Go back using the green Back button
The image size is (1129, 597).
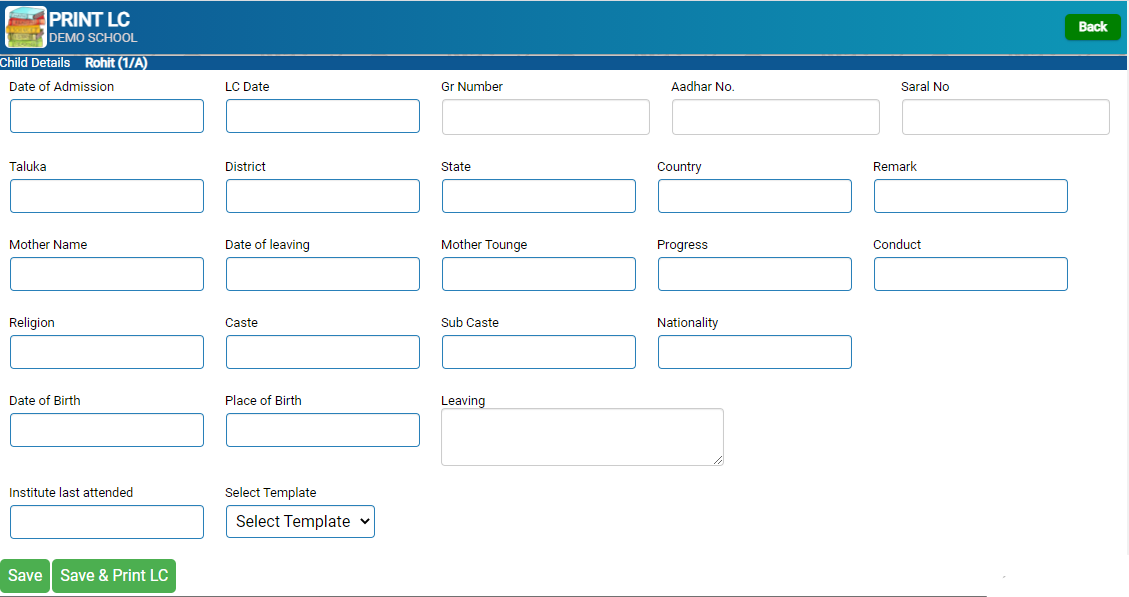coord(1092,27)
